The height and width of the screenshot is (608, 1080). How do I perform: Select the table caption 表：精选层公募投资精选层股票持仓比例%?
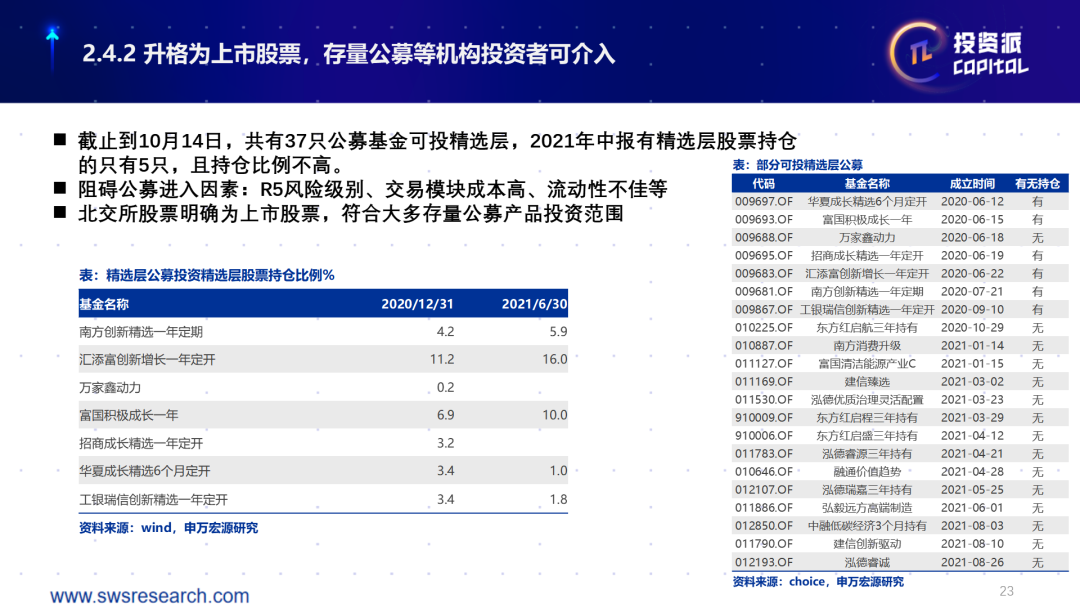207,275
